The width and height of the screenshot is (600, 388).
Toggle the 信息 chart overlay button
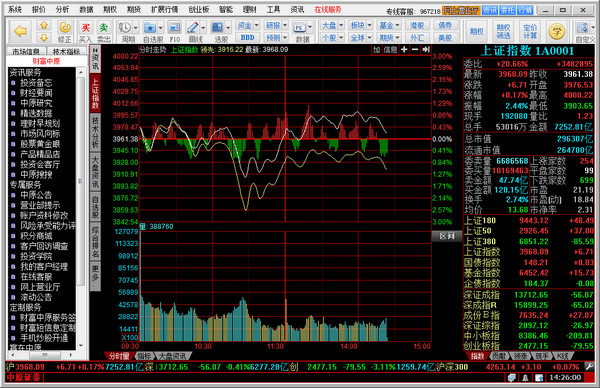[390, 49]
